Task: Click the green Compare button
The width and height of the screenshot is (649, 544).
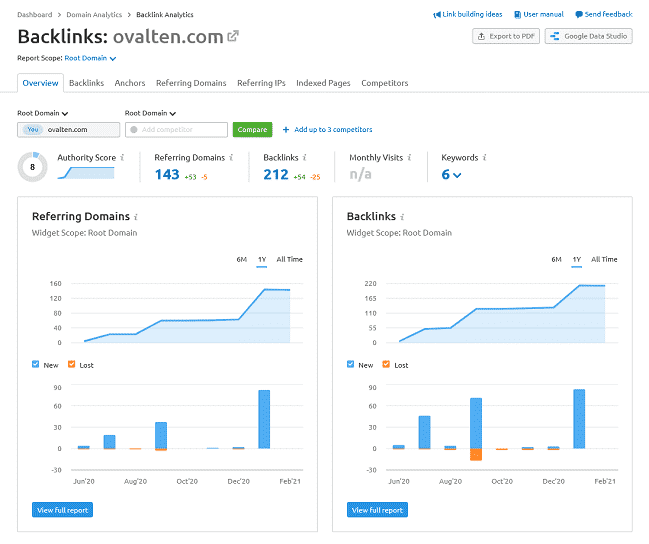Action: [252, 130]
